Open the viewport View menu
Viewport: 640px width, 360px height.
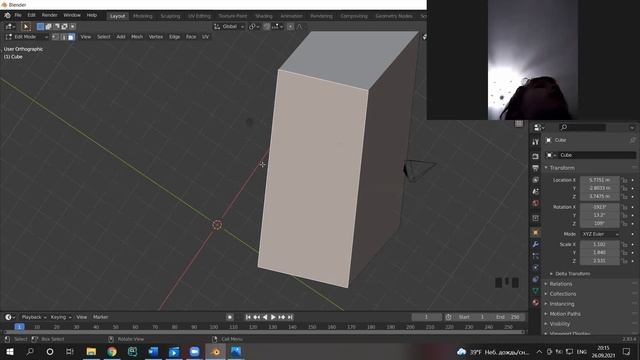[x=86, y=37]
